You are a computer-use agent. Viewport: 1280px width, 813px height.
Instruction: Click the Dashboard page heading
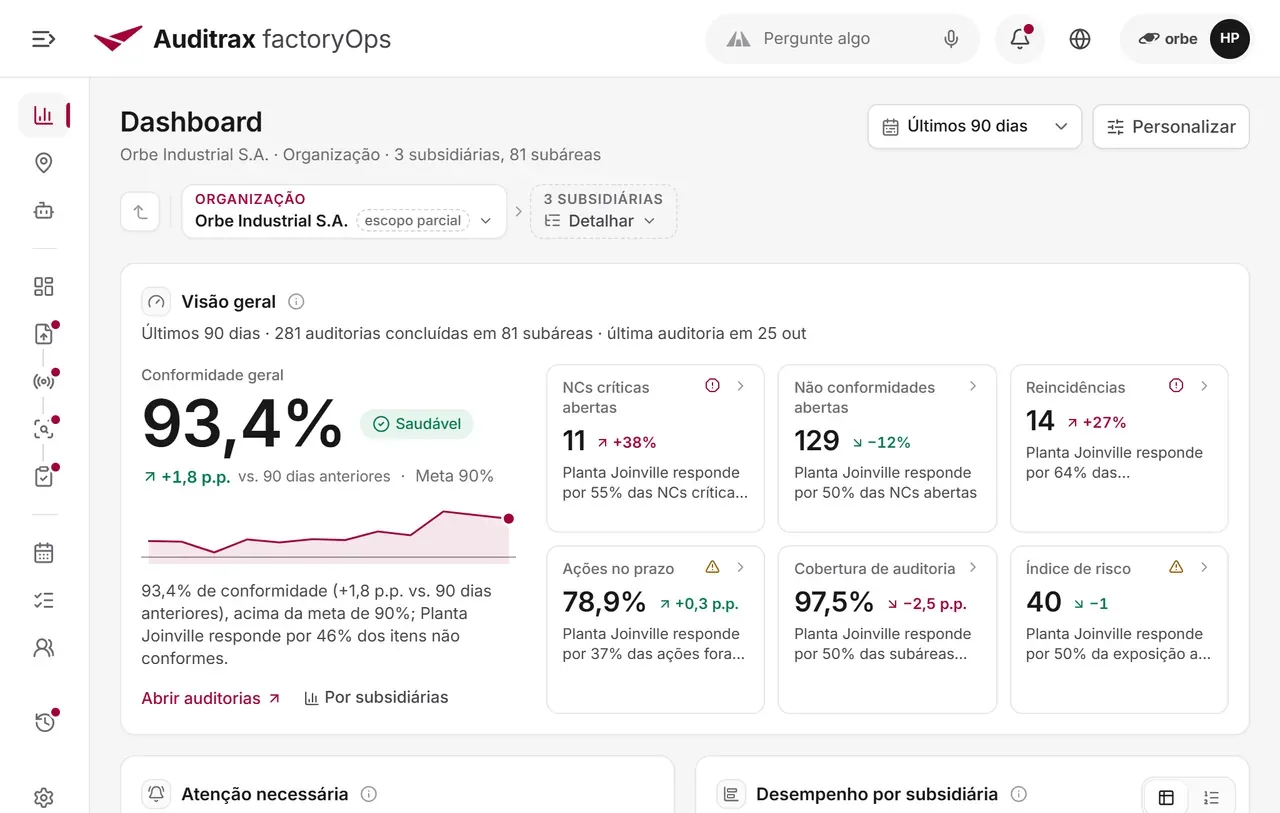click(x=191, y=122)
